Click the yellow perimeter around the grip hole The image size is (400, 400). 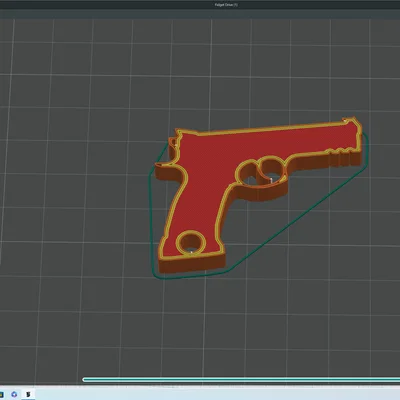tap(191, 232)
